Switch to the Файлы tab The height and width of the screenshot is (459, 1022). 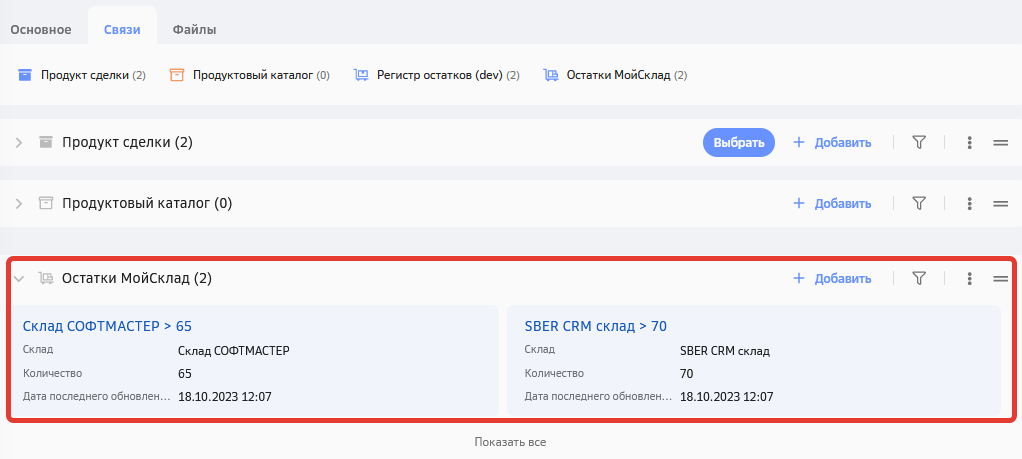click(x=194, y=29)
